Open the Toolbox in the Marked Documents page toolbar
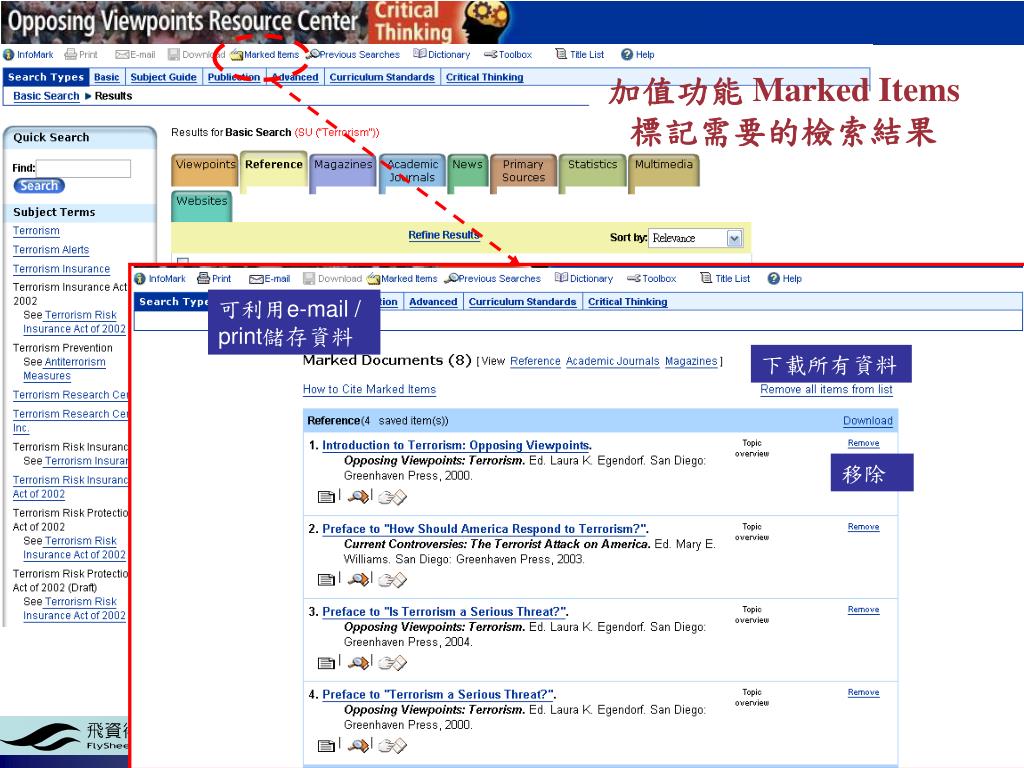 click(652, 279)
